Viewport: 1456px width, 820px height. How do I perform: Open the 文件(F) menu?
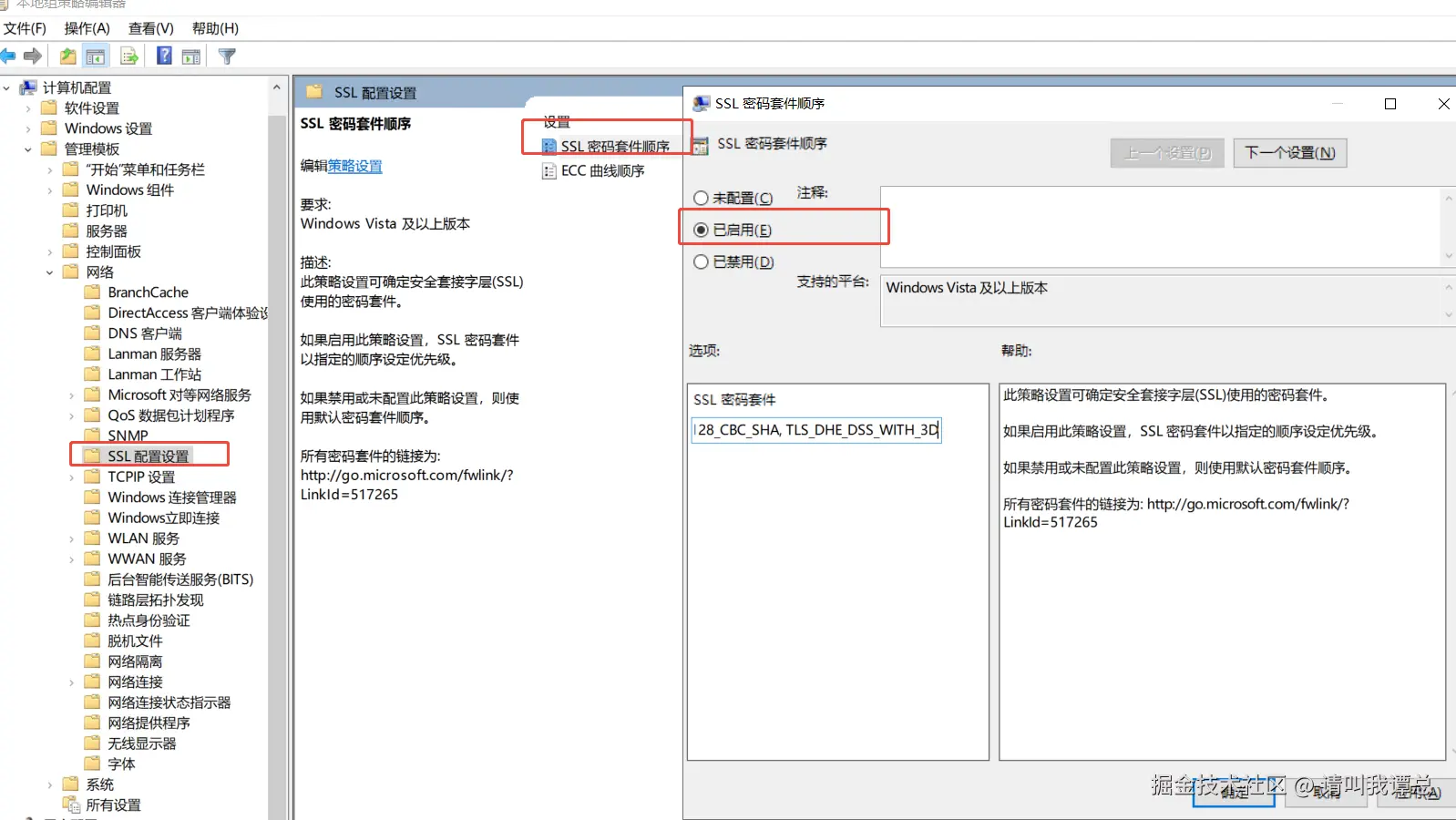point(25,28)
